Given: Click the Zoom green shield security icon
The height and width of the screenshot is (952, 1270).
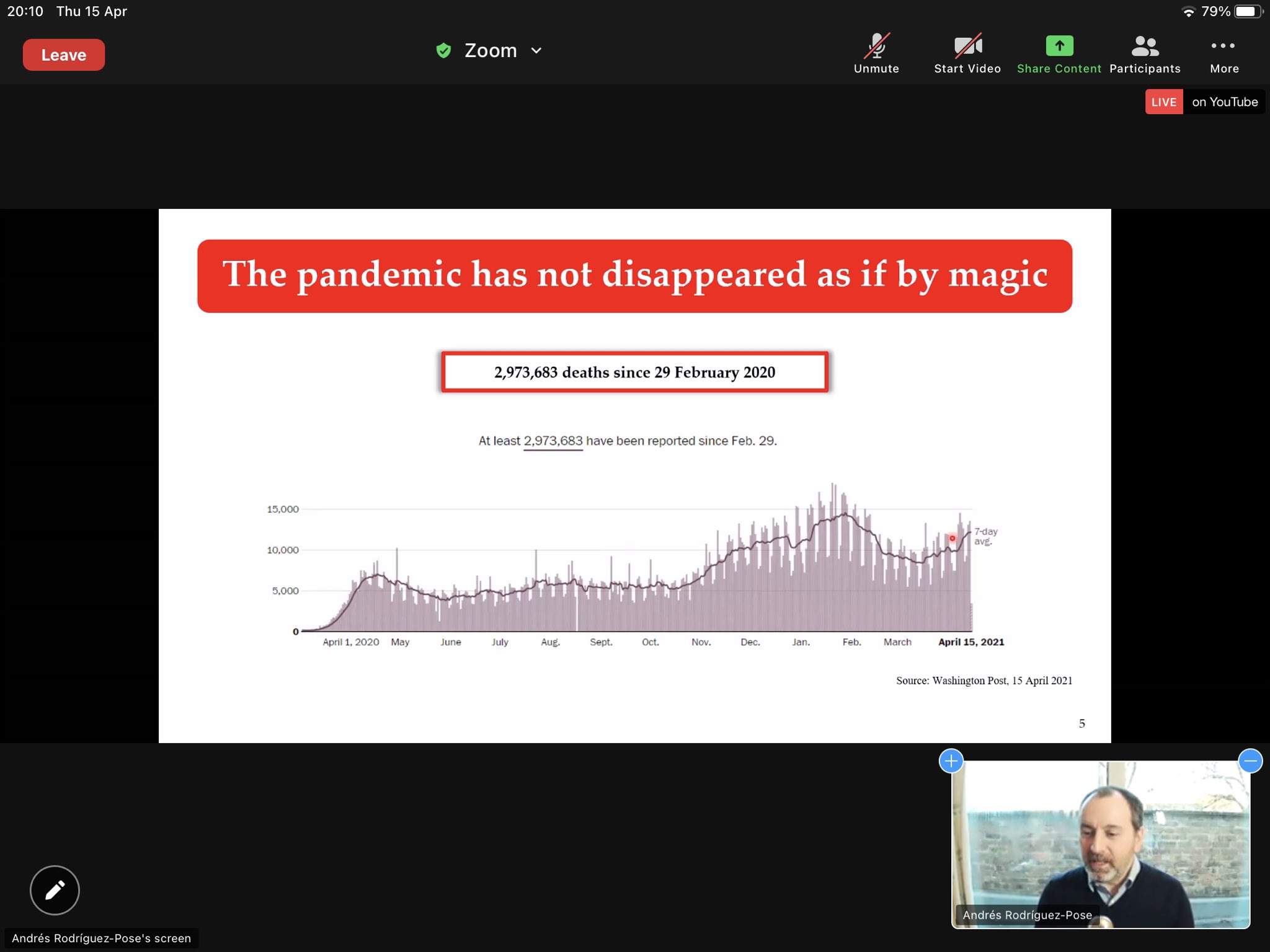Looking at the screenshot, I should (x=444, y=50).
